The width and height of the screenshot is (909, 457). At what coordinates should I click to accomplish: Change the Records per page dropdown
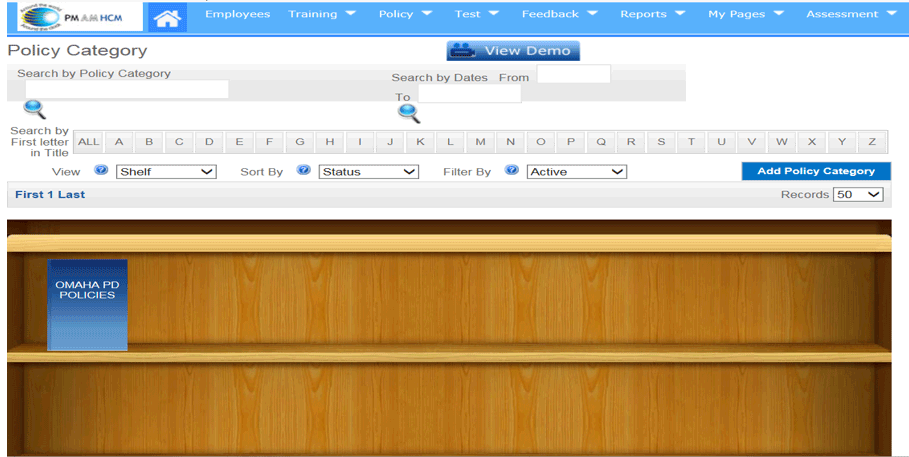[859, 194]
